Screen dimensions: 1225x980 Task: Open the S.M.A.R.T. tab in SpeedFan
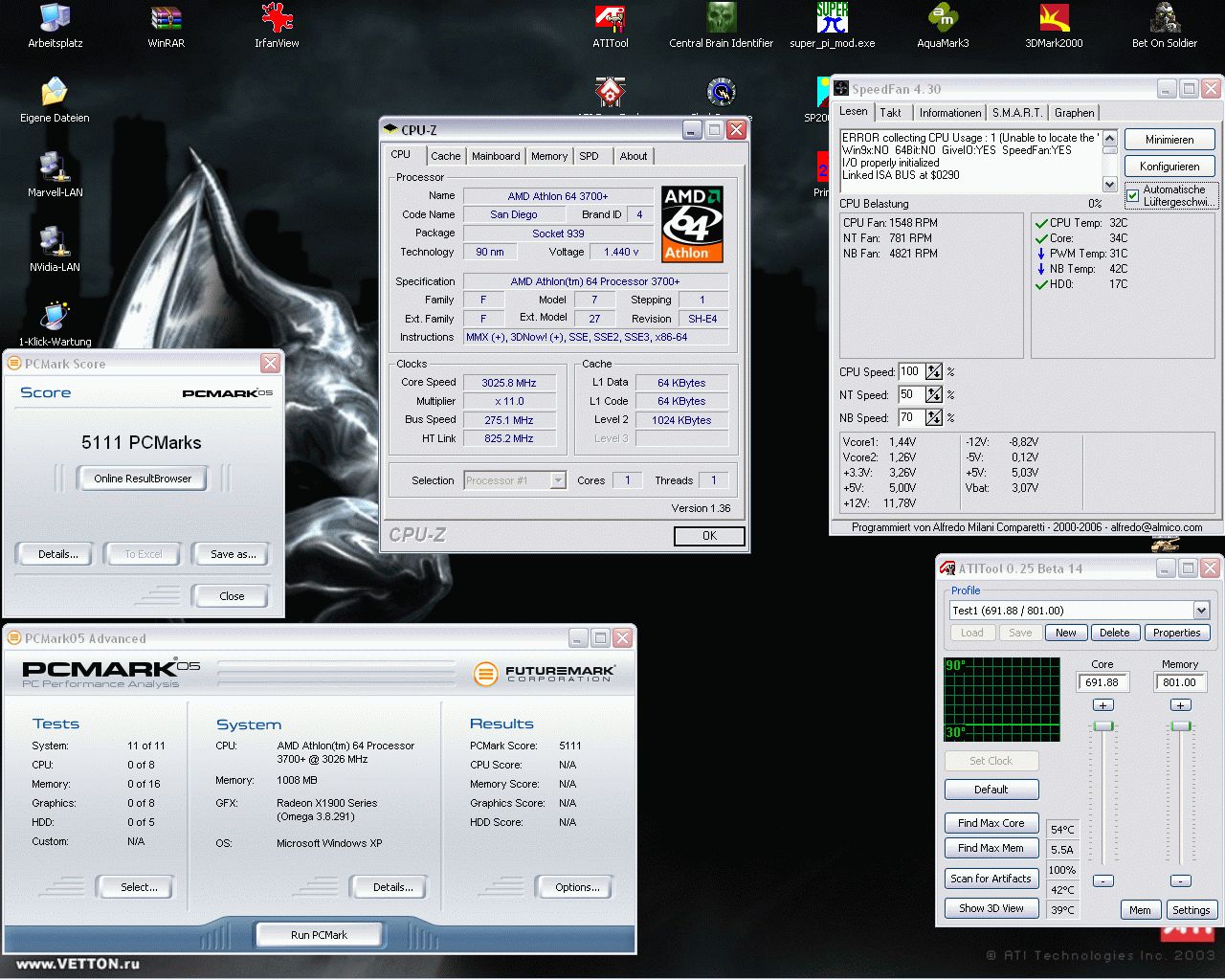click(1018, 113)
